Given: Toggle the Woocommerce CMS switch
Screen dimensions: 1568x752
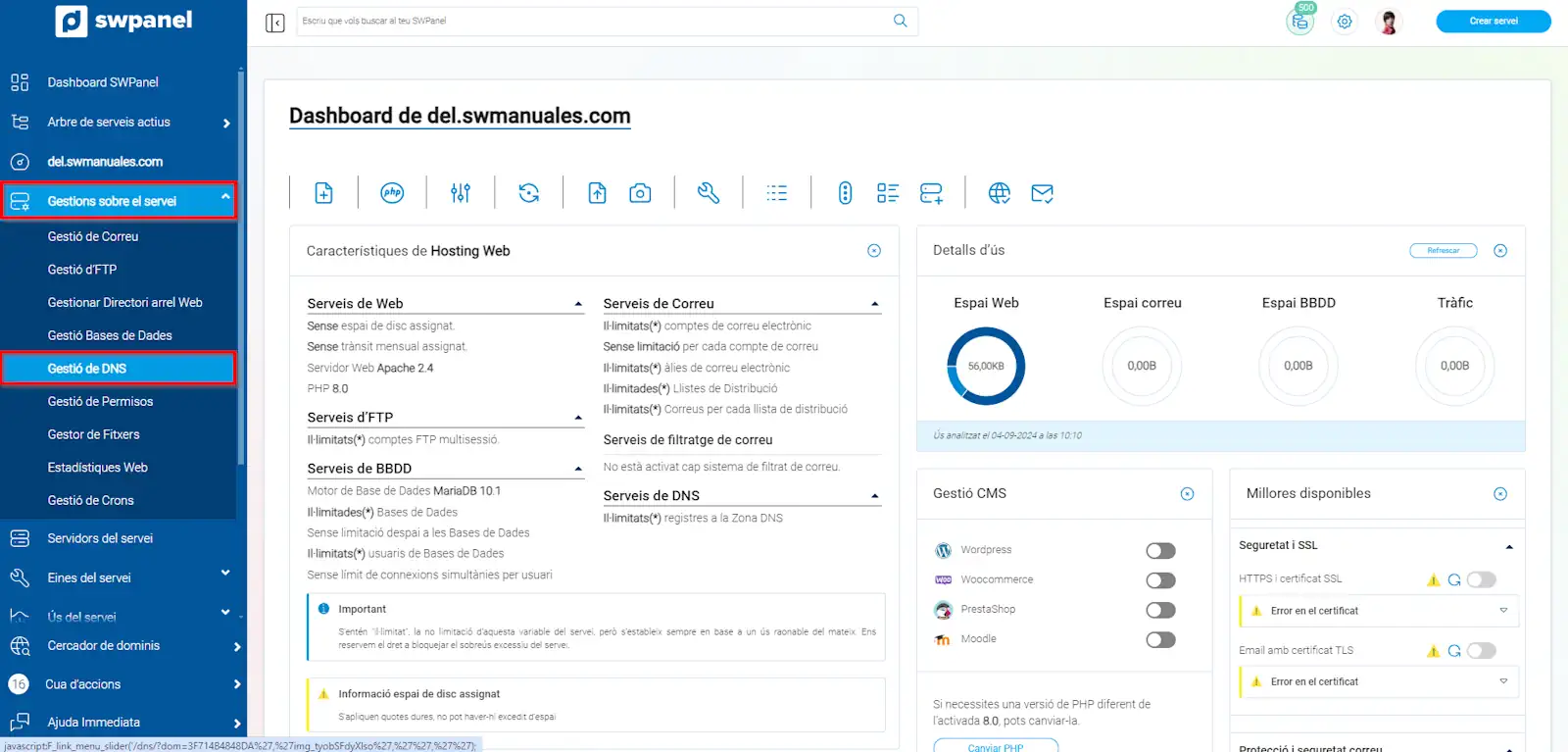Looking at the screenshot, I should tap(1160, 580).
